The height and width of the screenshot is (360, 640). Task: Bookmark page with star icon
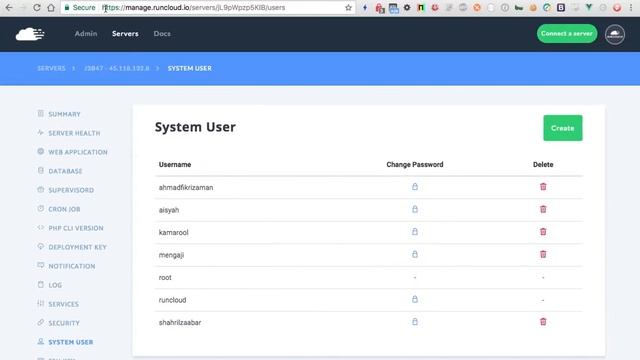348,7
